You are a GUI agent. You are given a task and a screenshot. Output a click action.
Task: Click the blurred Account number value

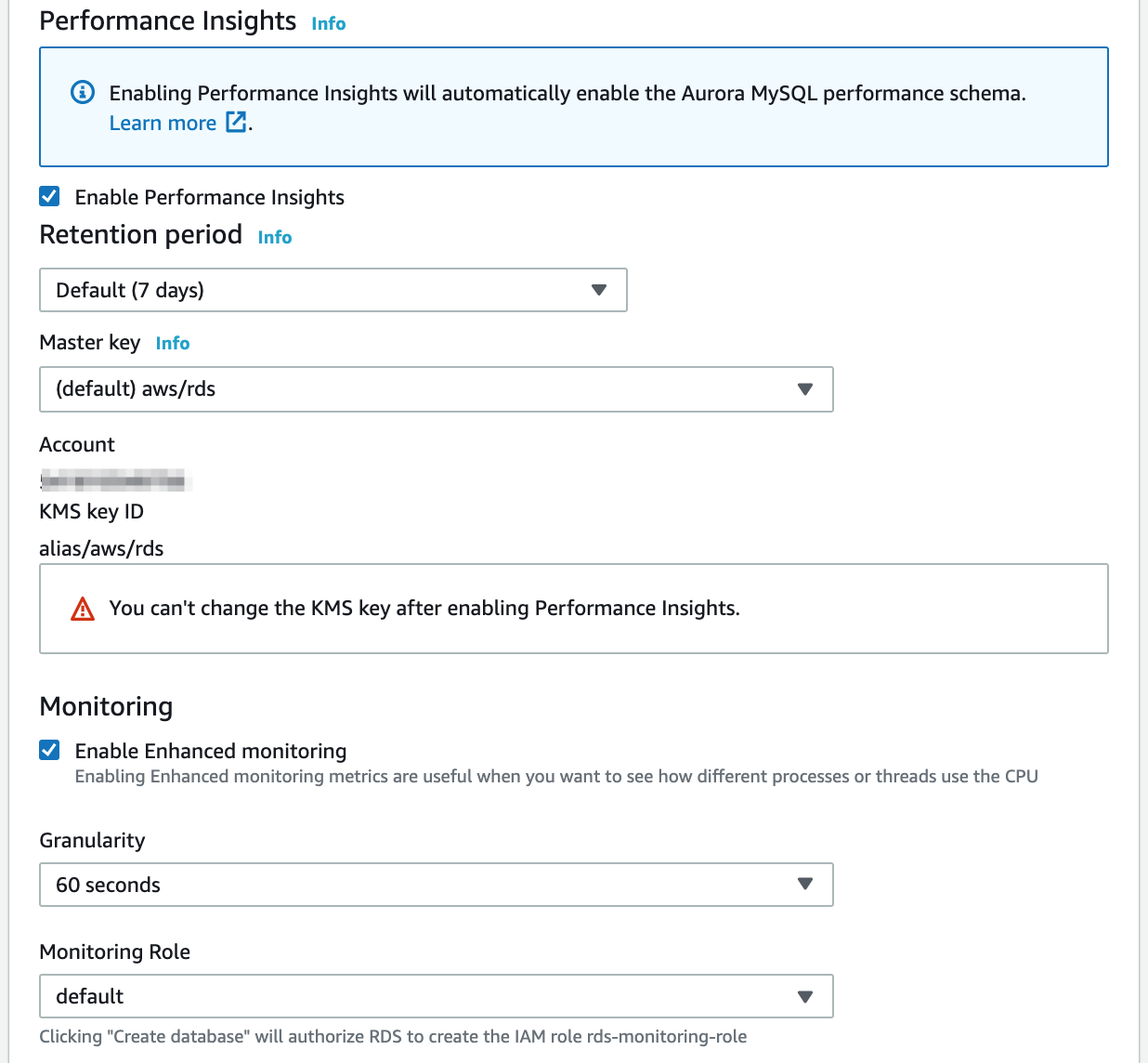click(x=112, y=480)
